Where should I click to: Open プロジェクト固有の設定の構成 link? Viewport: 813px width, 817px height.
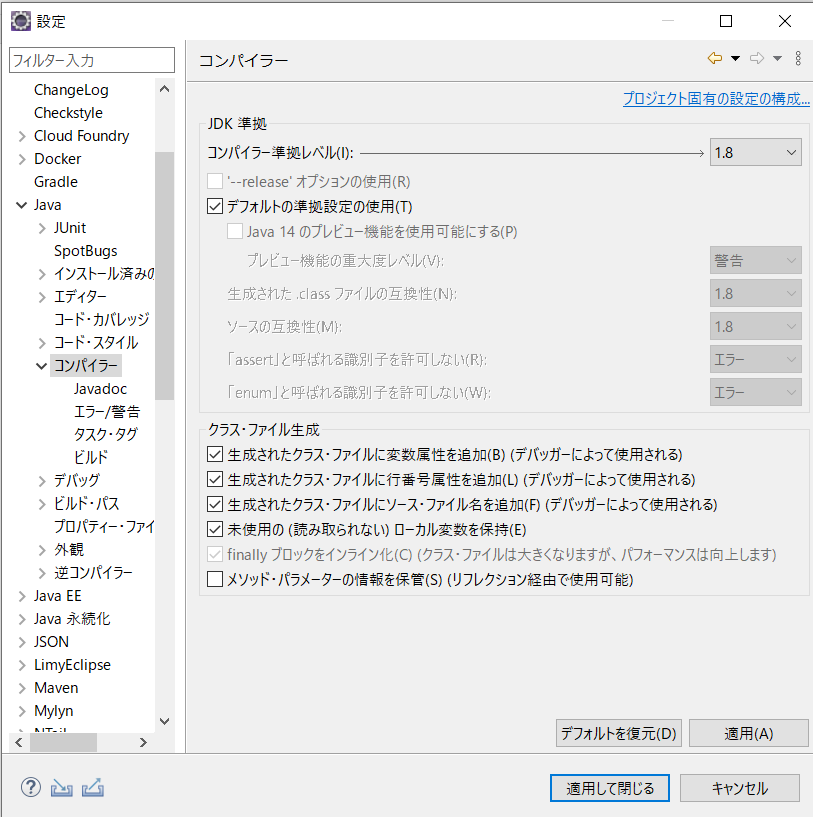pyautogui.click(x=716, y=98)
